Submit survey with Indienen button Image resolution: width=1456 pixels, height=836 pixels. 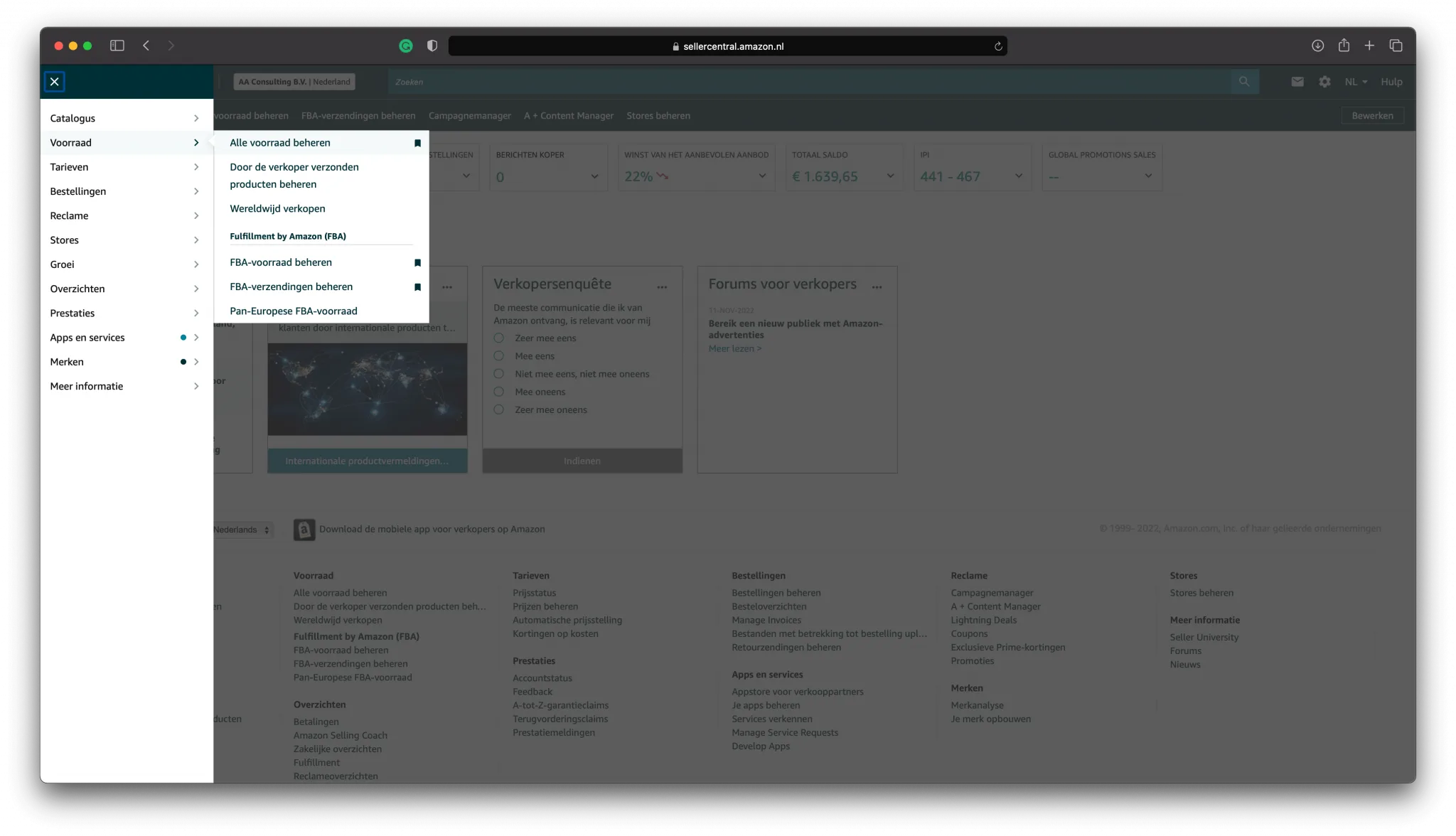tap(582, 461)
